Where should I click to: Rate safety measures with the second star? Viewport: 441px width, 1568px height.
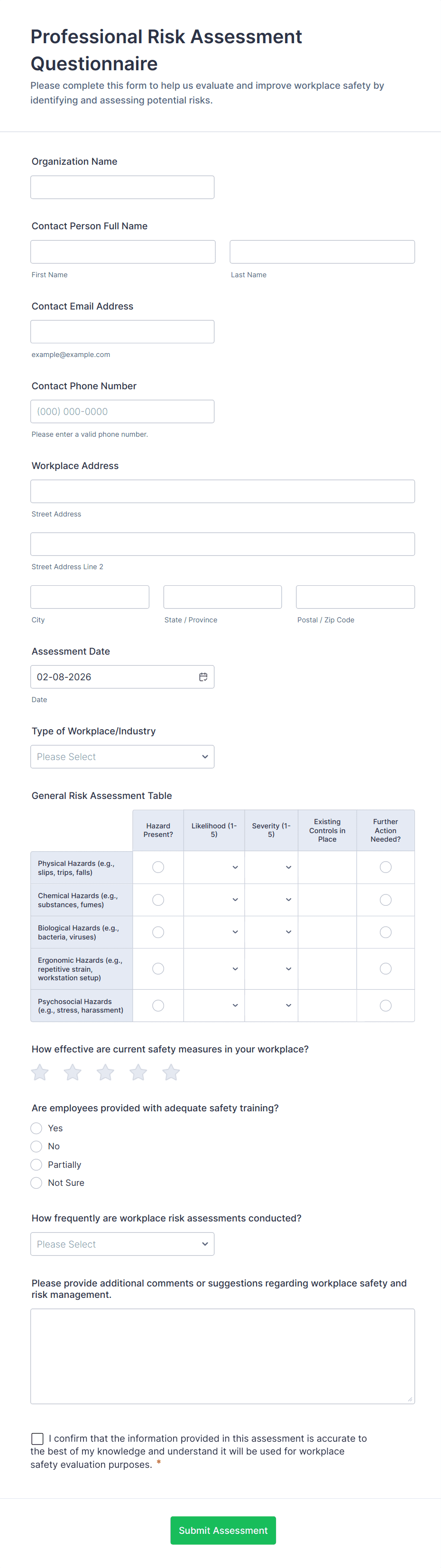tap(73, 1072)
